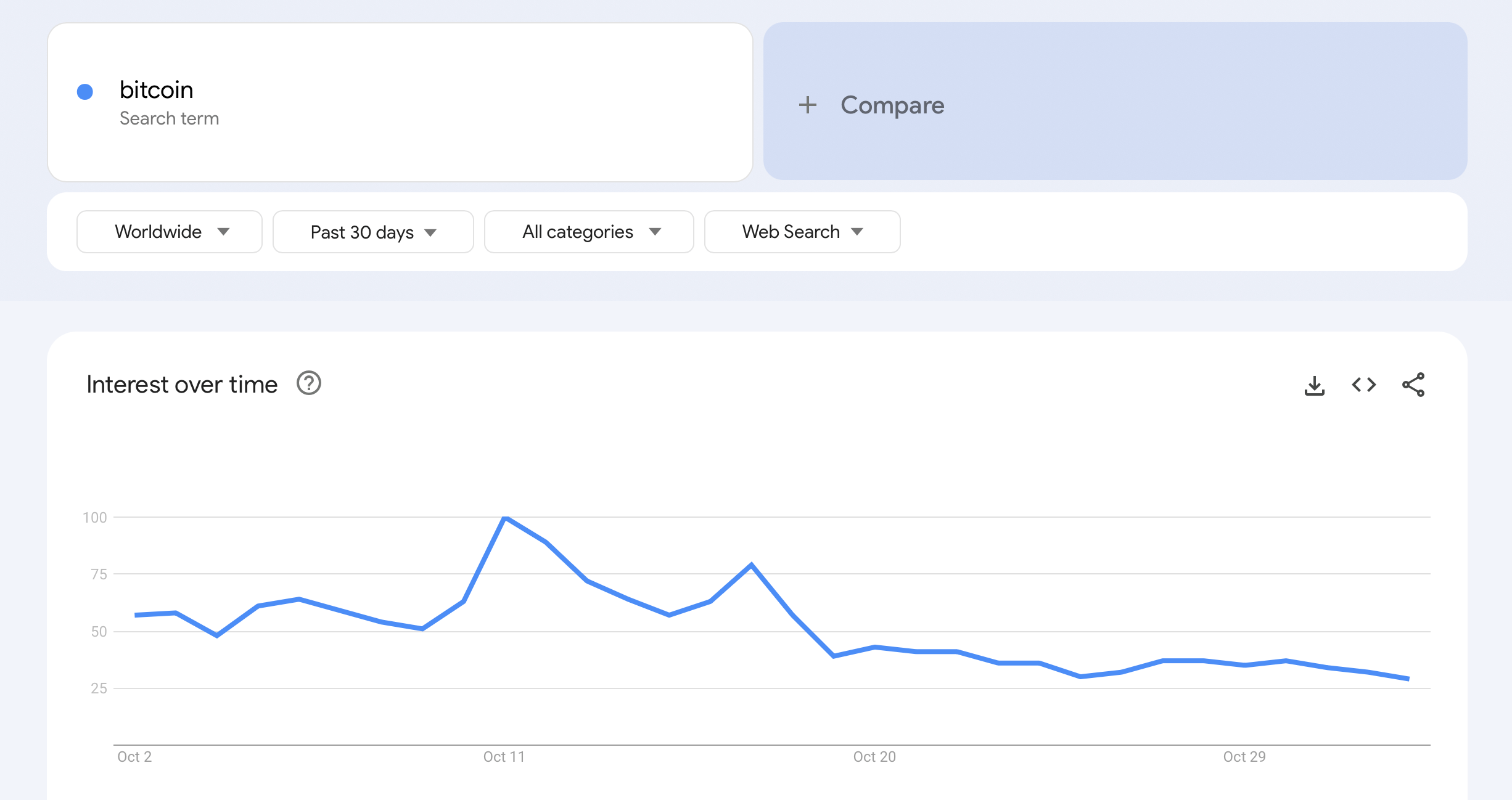
Task: Open the All categories dropdown
Action: point(588,232)
